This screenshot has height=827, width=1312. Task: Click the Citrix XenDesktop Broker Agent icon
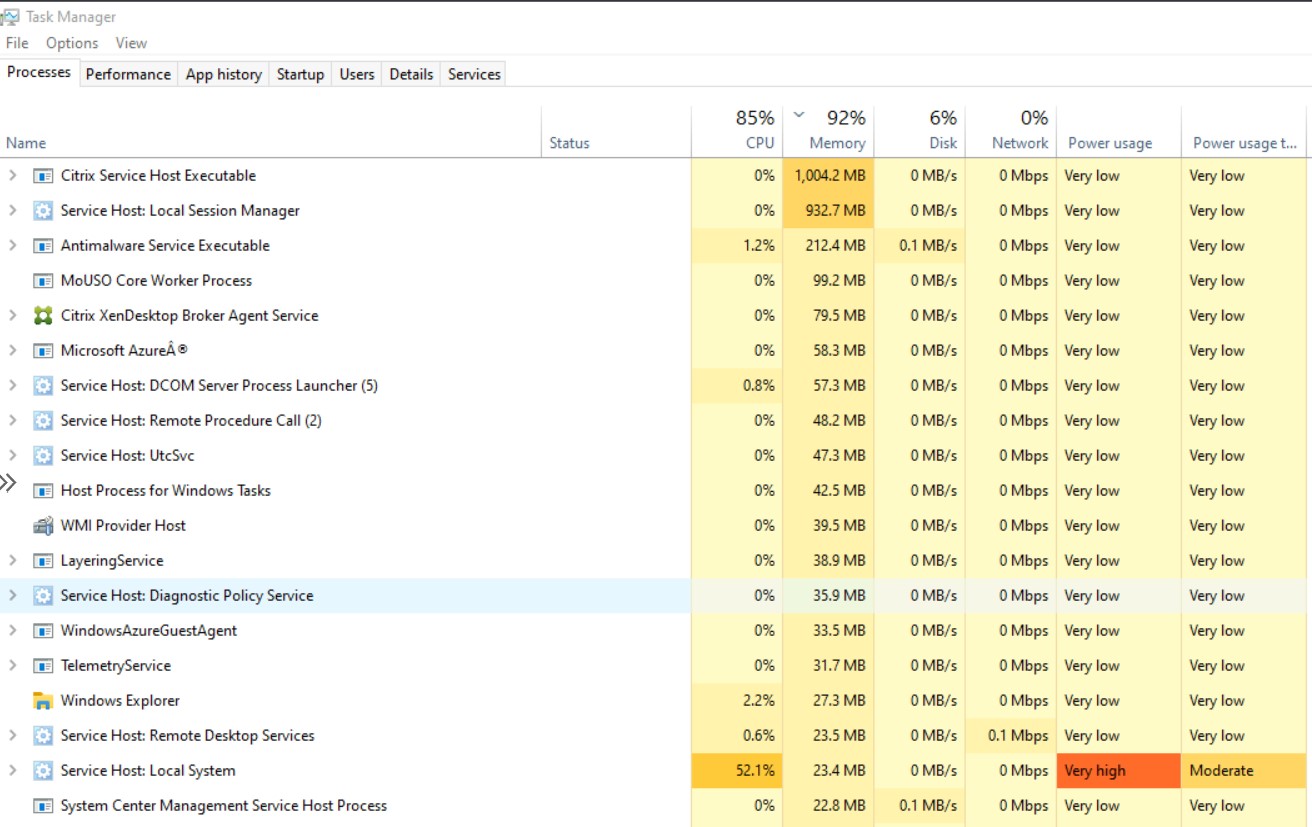[43, 316]
